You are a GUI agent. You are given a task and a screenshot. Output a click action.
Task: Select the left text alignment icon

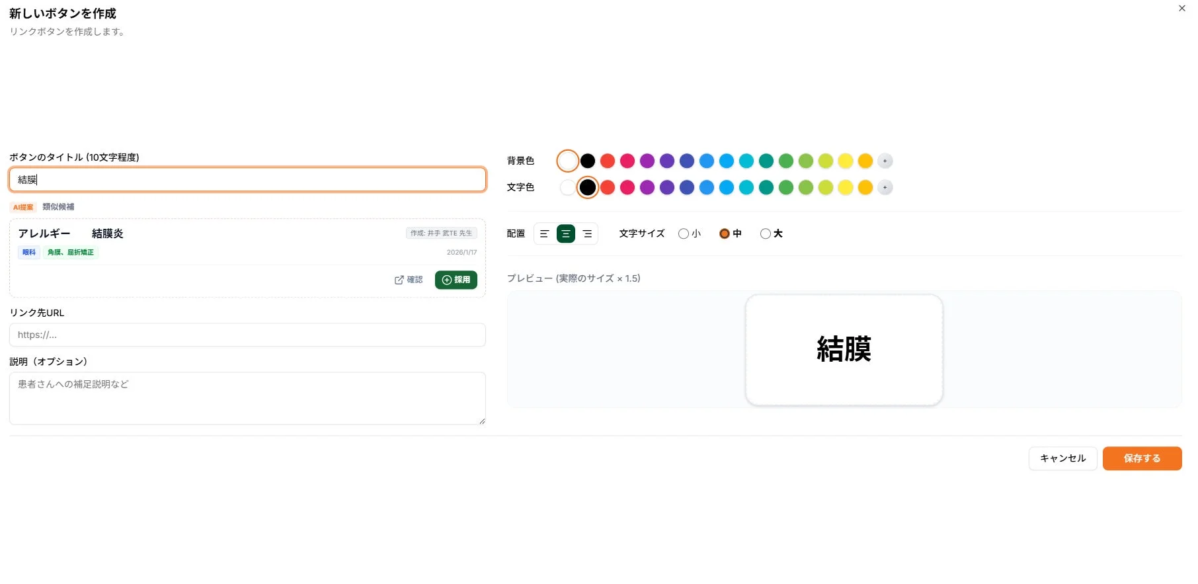pyautogui.click(x=543, y=232)
